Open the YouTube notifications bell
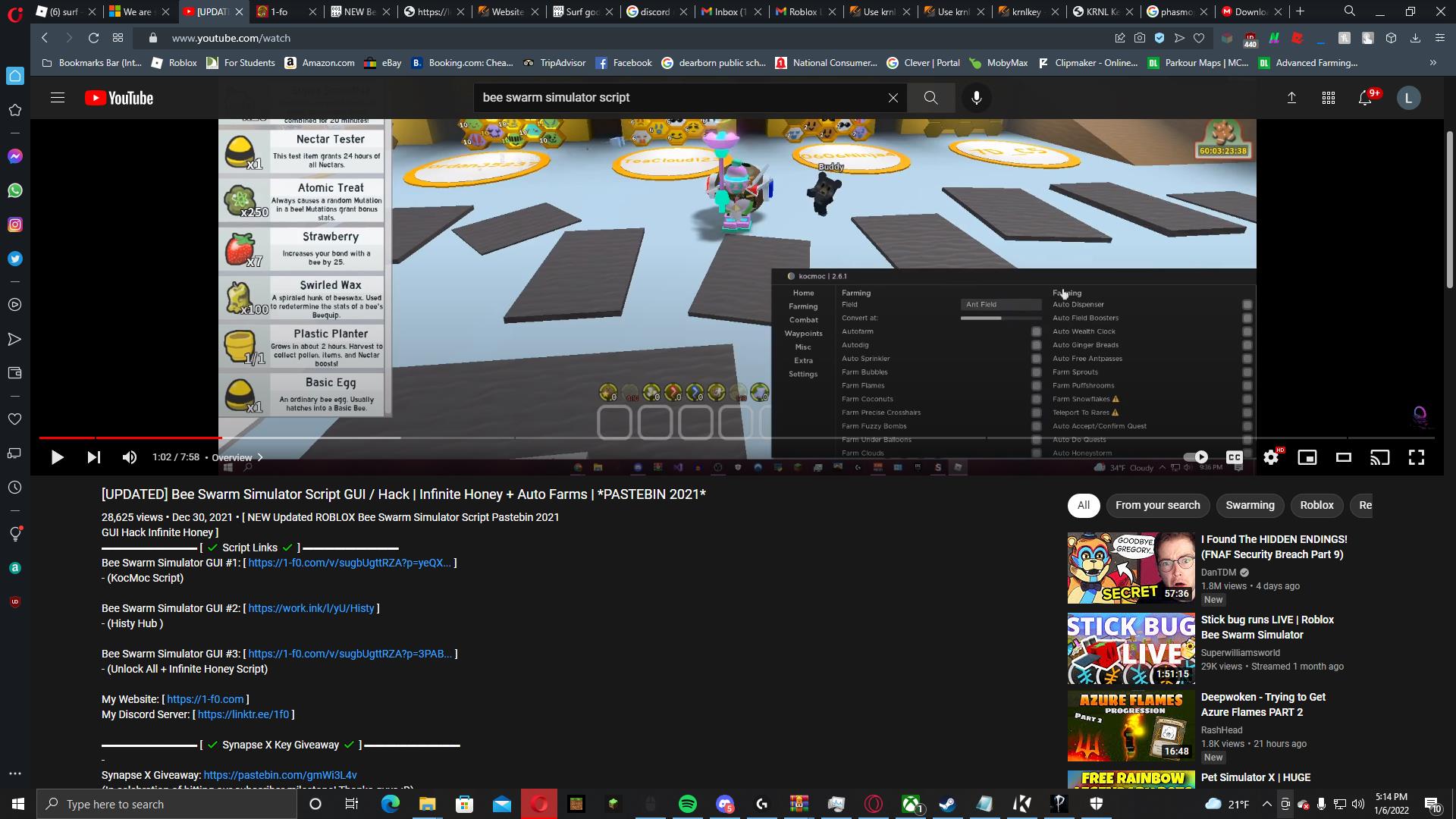 click(x=1365, y=98)
